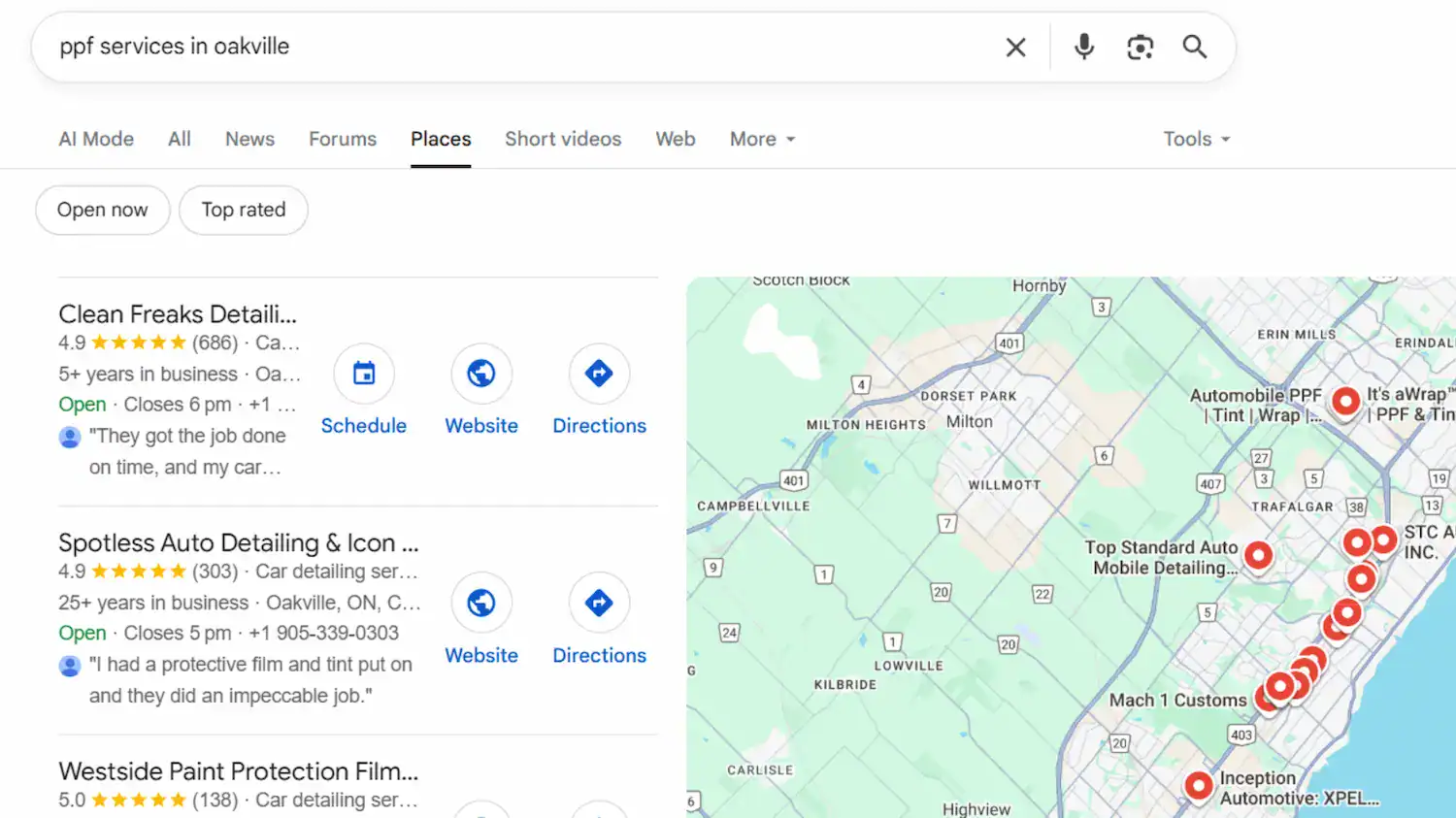Click the Website text link for Spotless Auto Detailing
The image size is (1456, 818).
click(x=481, y=656)
